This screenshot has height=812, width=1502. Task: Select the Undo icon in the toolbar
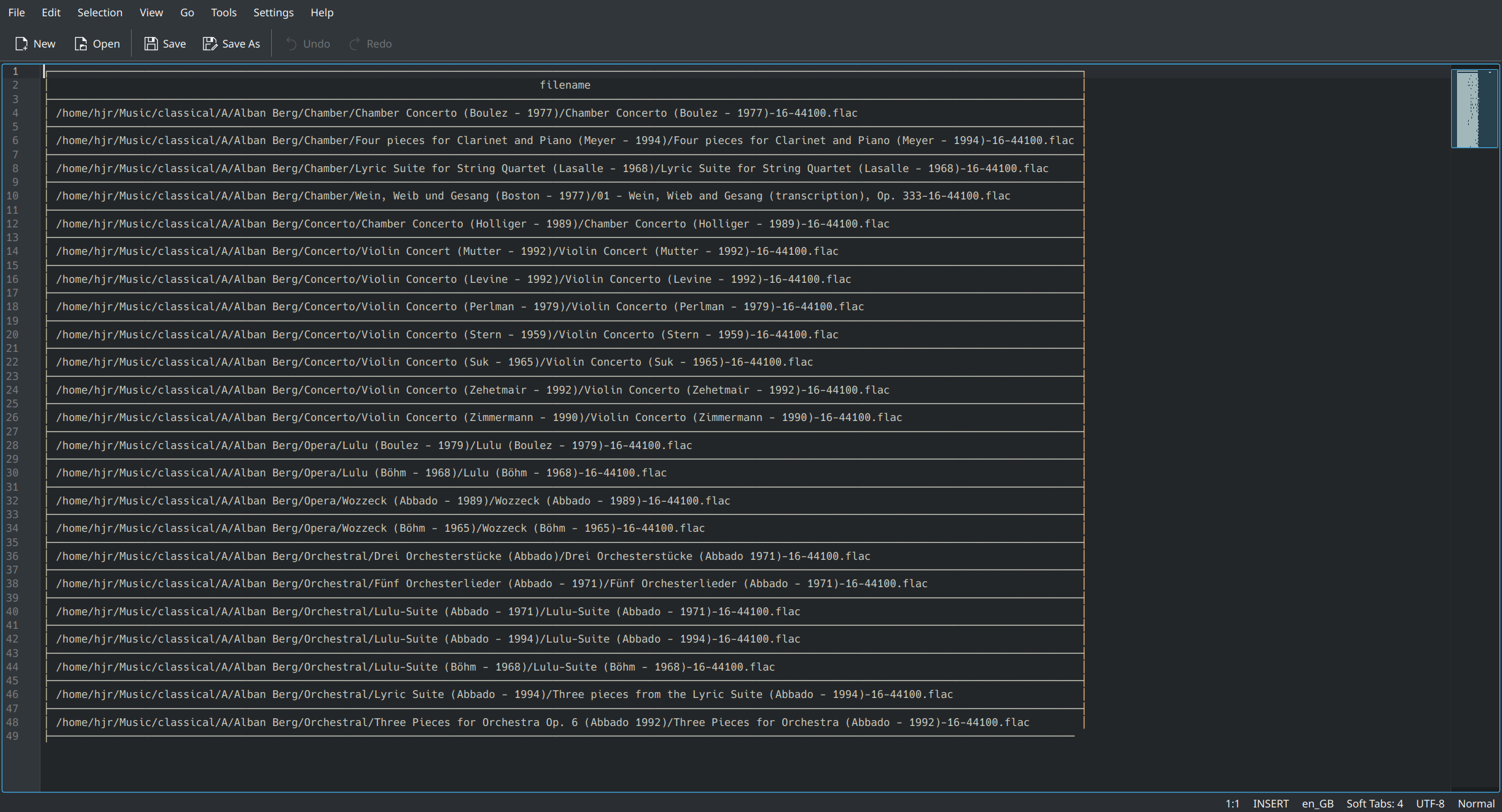point(307,44)
